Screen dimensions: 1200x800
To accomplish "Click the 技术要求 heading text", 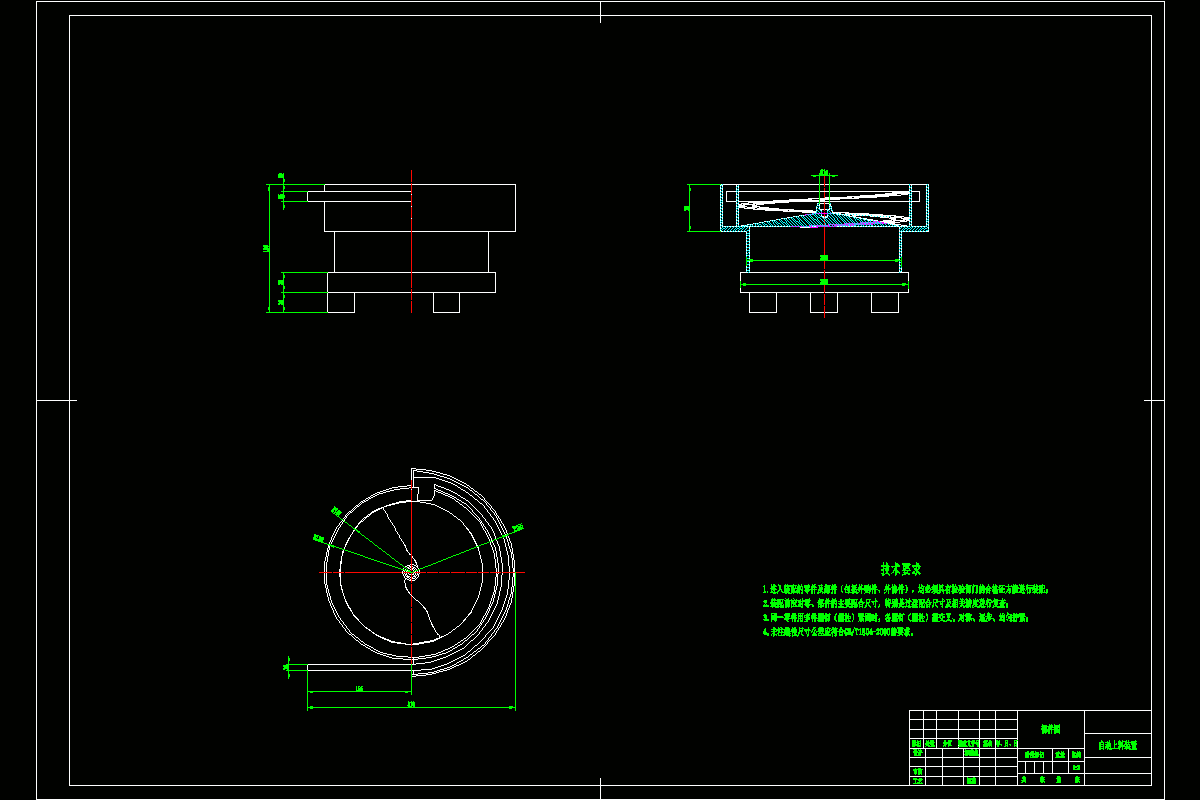I will (901, 568).
